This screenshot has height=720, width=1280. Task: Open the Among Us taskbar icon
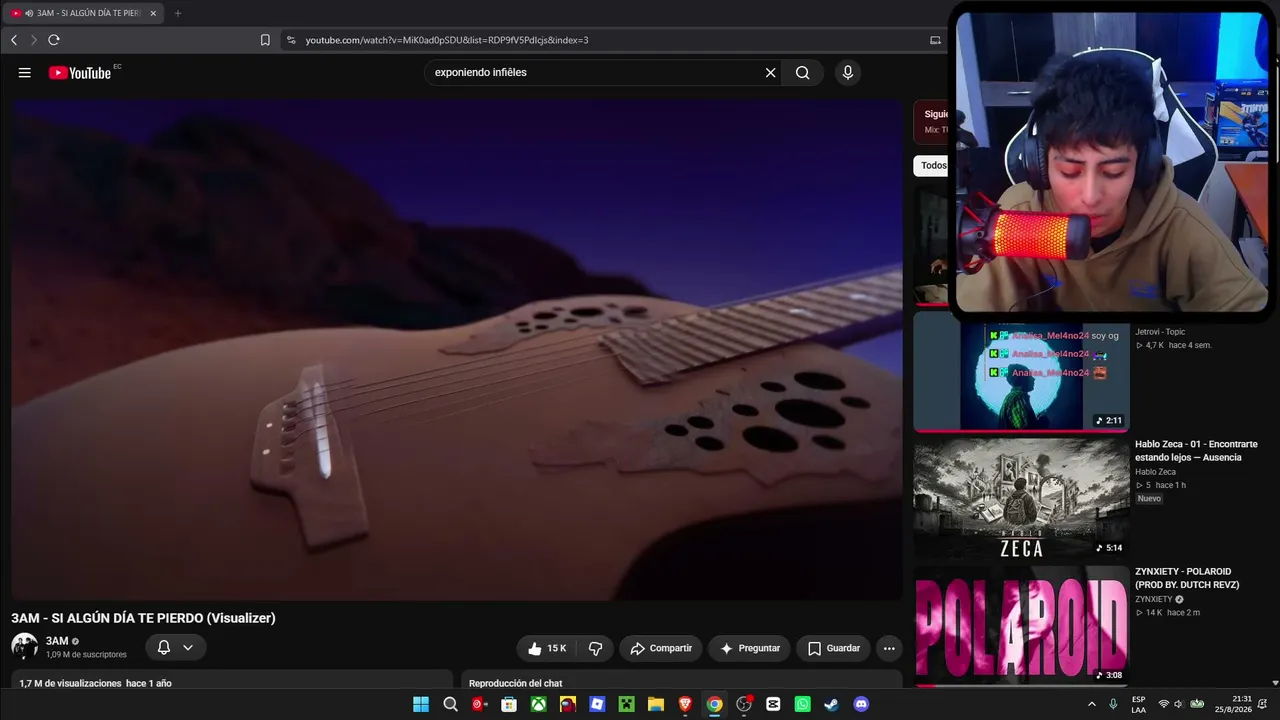coord(568,704)
